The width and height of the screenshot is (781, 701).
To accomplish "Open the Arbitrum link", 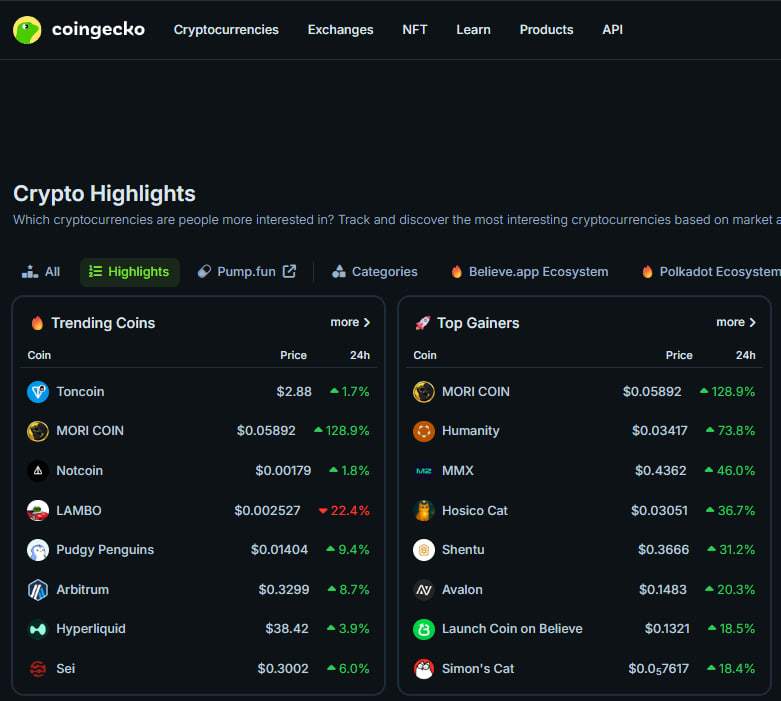I will 83,590.
